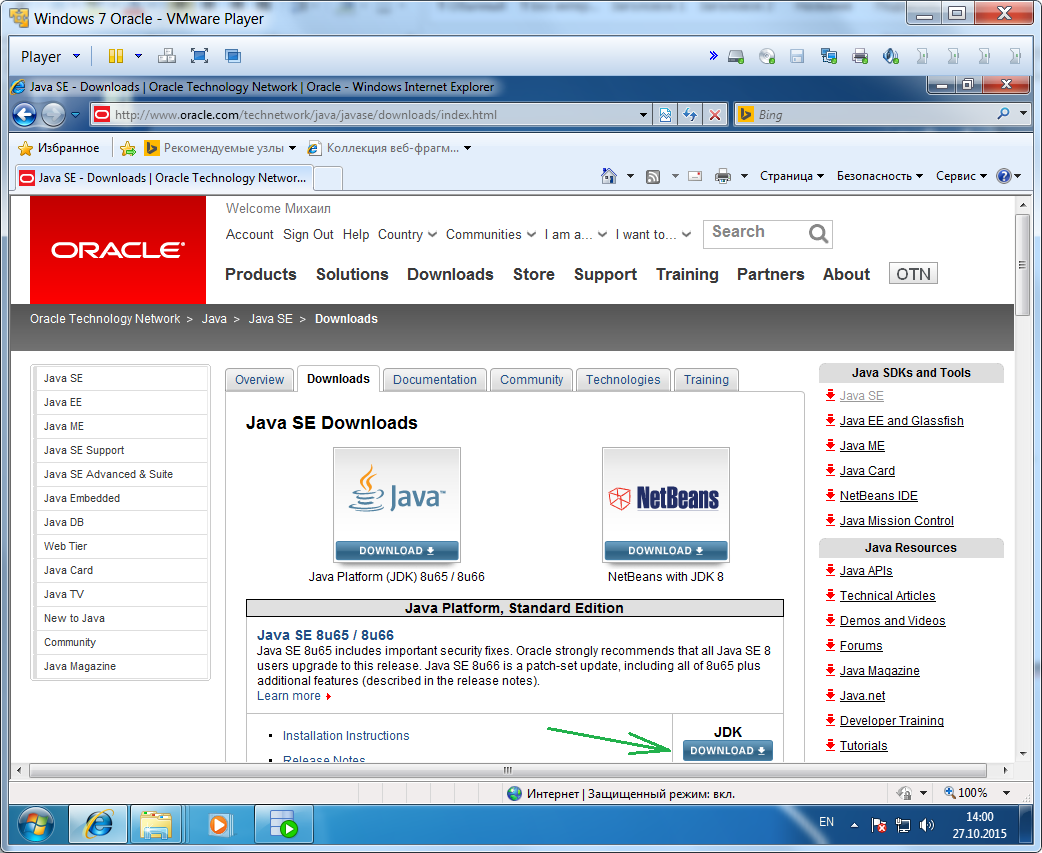Switch to Training tab
Image resolution: width=1042 pixels, height=853 pixels.
pyautogui.click(x=706, y=379)
